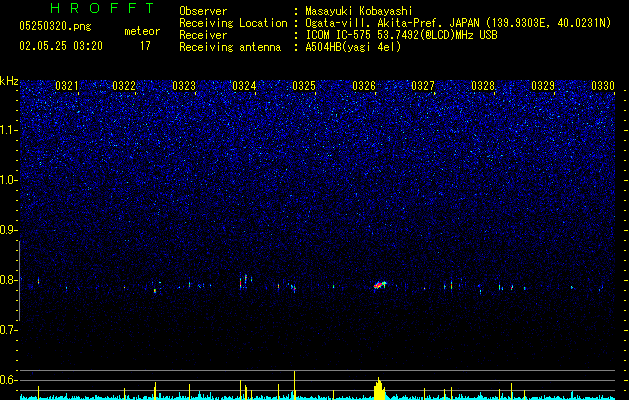
Task: Select the file name 05250320.png
Action: (55, 26)
